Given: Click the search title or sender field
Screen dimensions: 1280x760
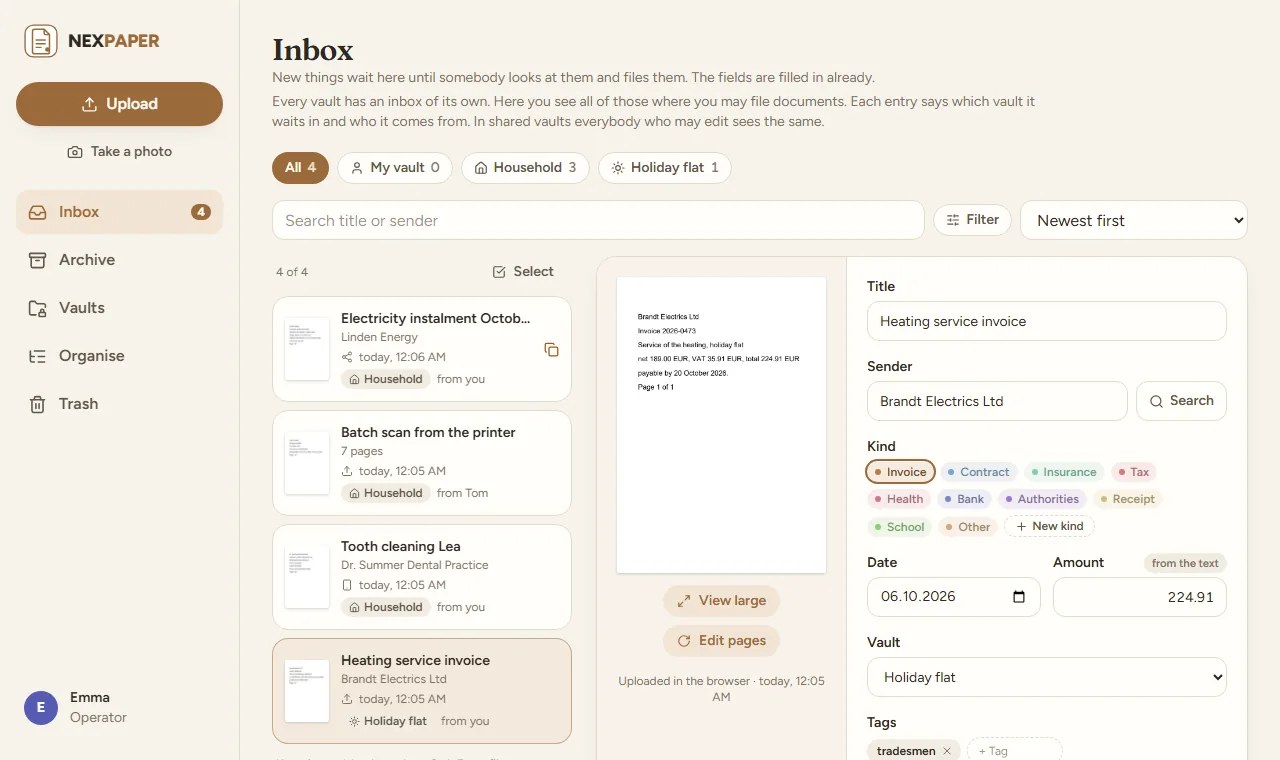Looking at the screenshot, I should pyautogui.click(x=598, y=220).
